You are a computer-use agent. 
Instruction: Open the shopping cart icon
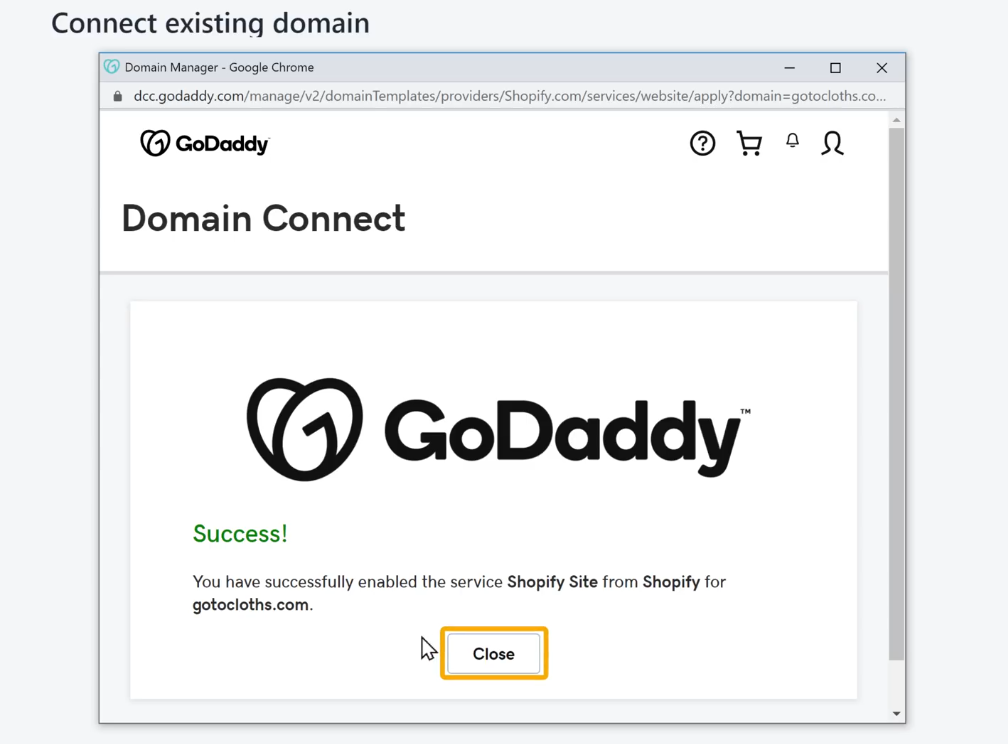coord(749,143)
